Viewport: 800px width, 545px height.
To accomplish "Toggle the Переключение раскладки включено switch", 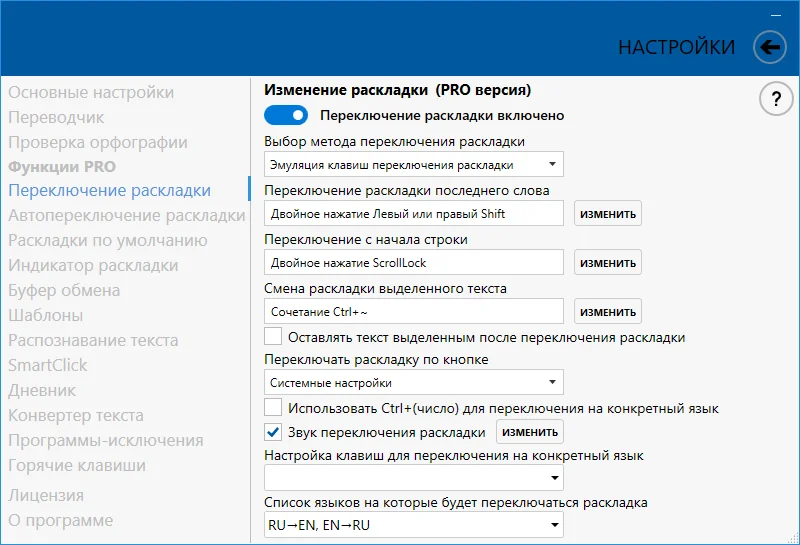I will [x=286, y=115].
